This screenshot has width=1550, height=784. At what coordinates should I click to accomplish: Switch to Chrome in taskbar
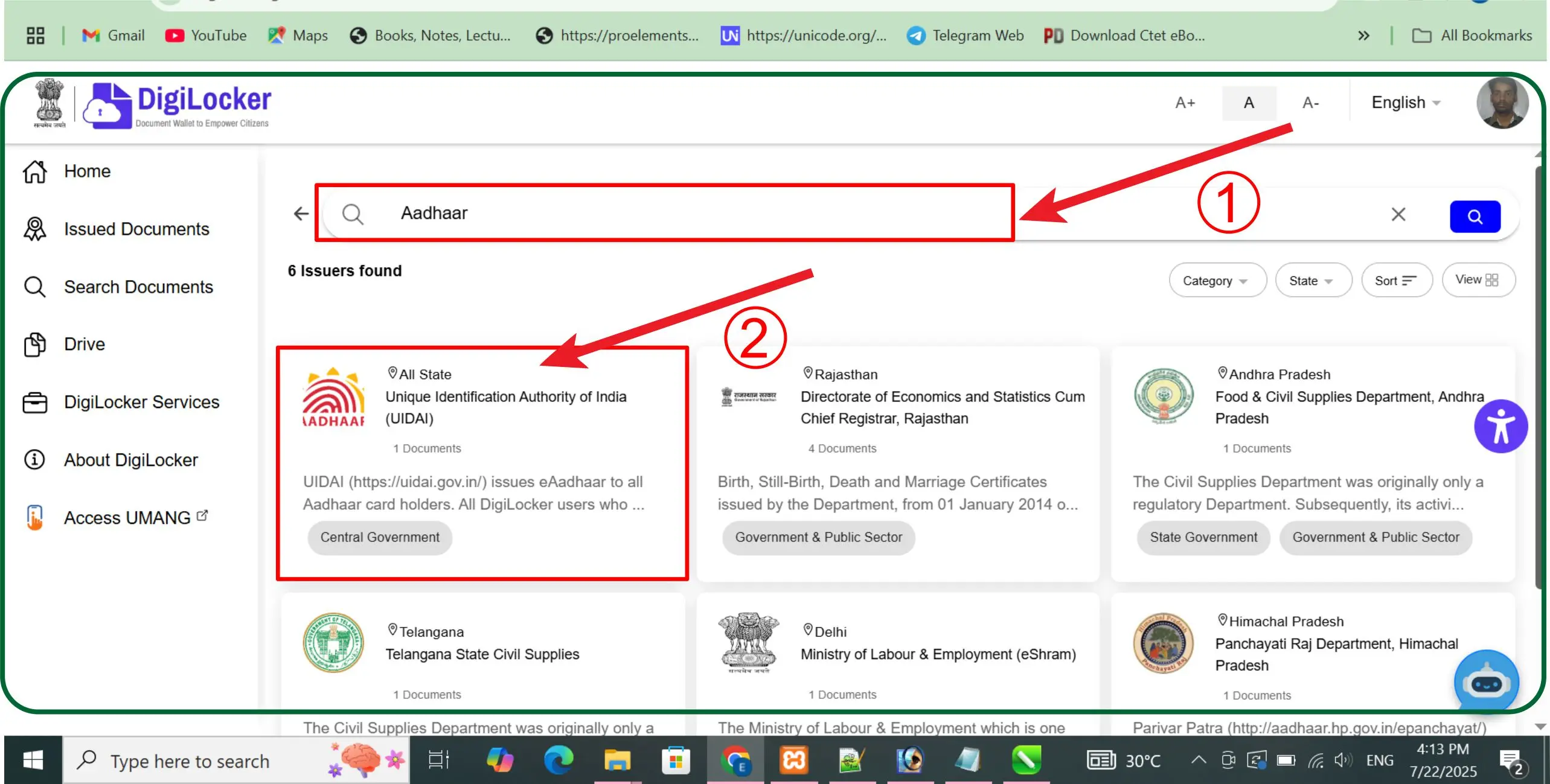coord(735,760)
